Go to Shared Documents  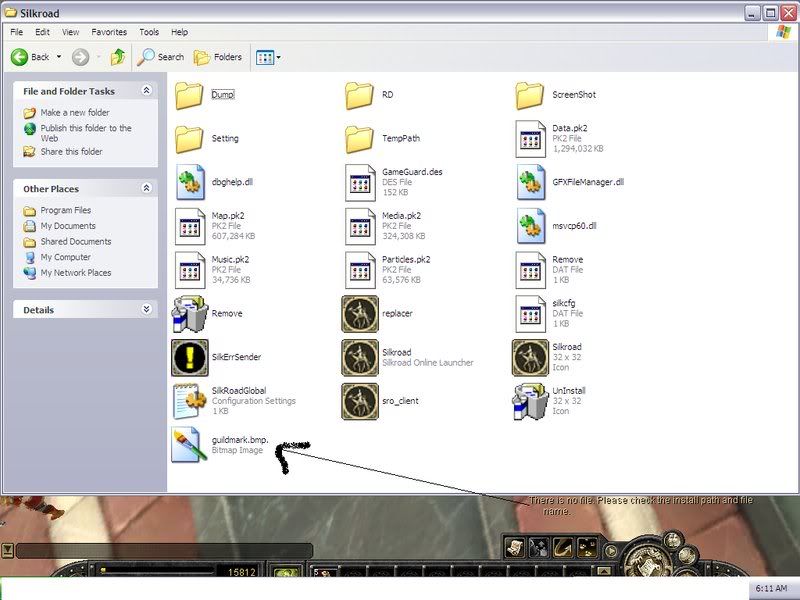coord(76,241)
